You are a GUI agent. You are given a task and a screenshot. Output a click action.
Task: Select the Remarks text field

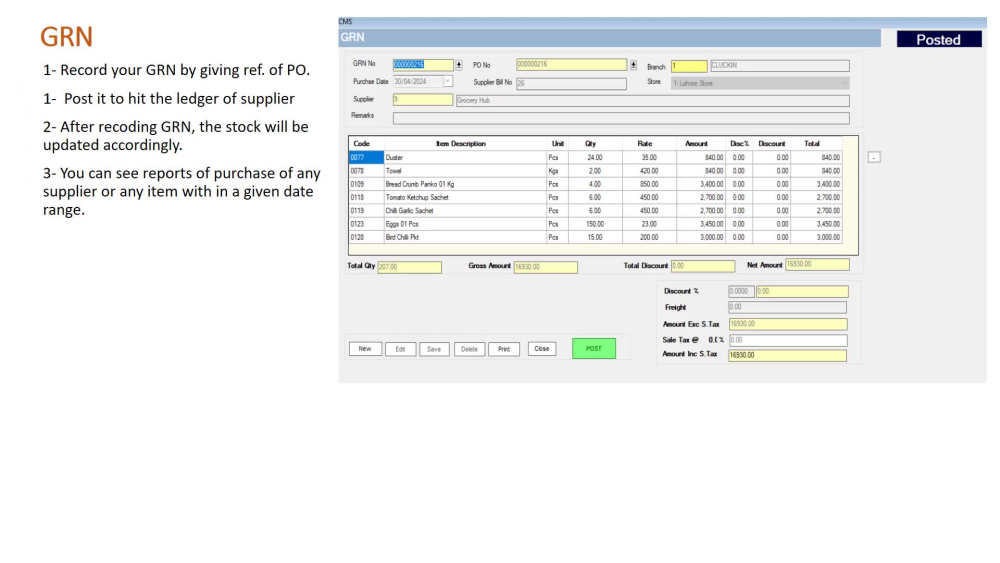[x=621, y=118]
